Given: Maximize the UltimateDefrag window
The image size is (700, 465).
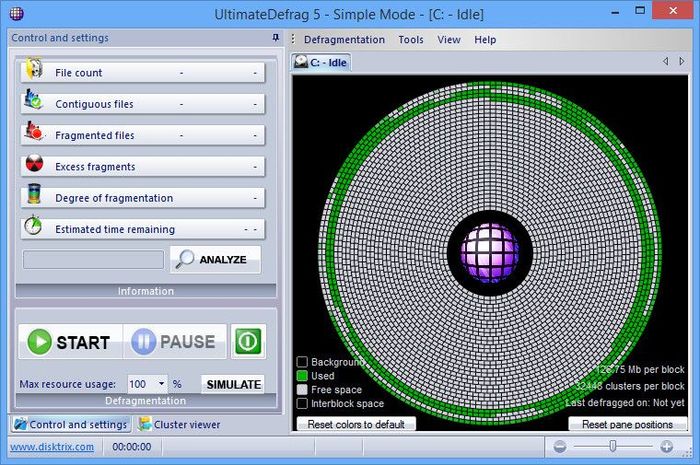Looking at the screenshot, I should pos(640,11).
